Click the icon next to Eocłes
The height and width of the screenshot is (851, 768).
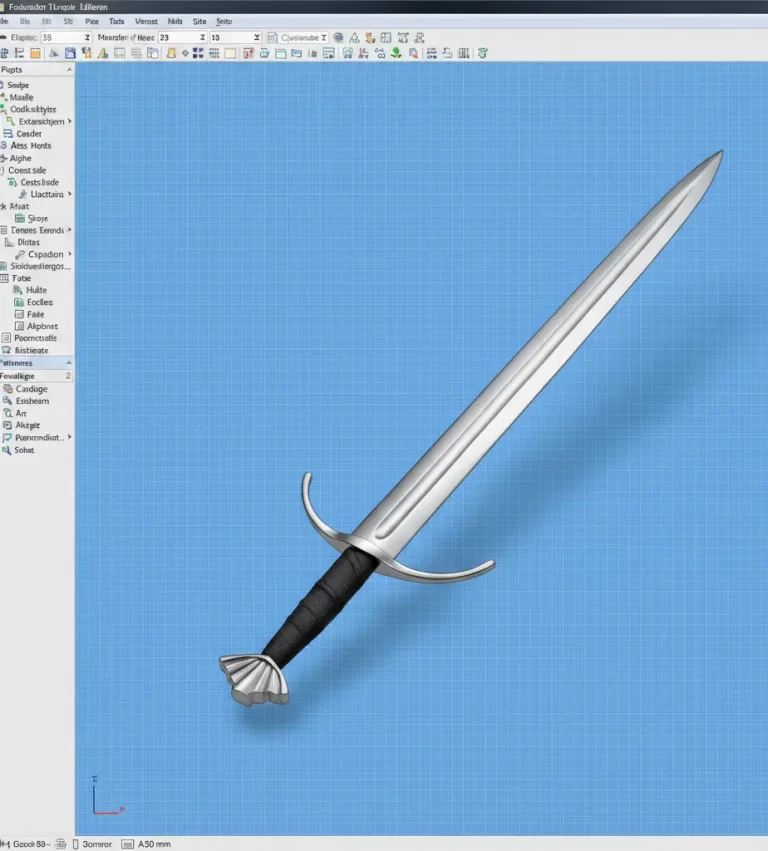(19, 302)
